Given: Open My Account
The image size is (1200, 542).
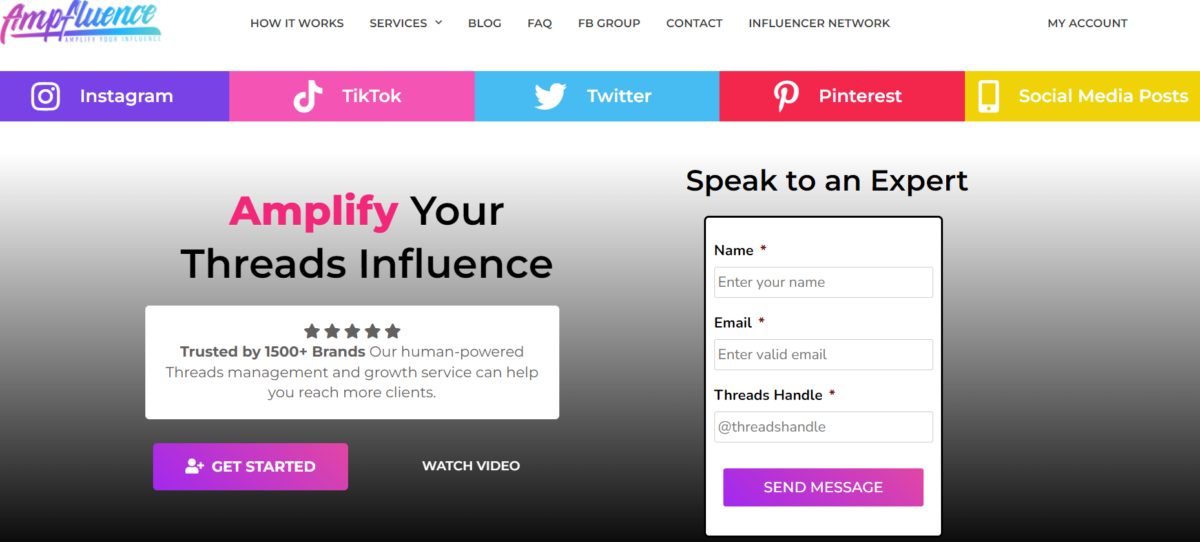Looking at the screenshot, I should 1087,23.
